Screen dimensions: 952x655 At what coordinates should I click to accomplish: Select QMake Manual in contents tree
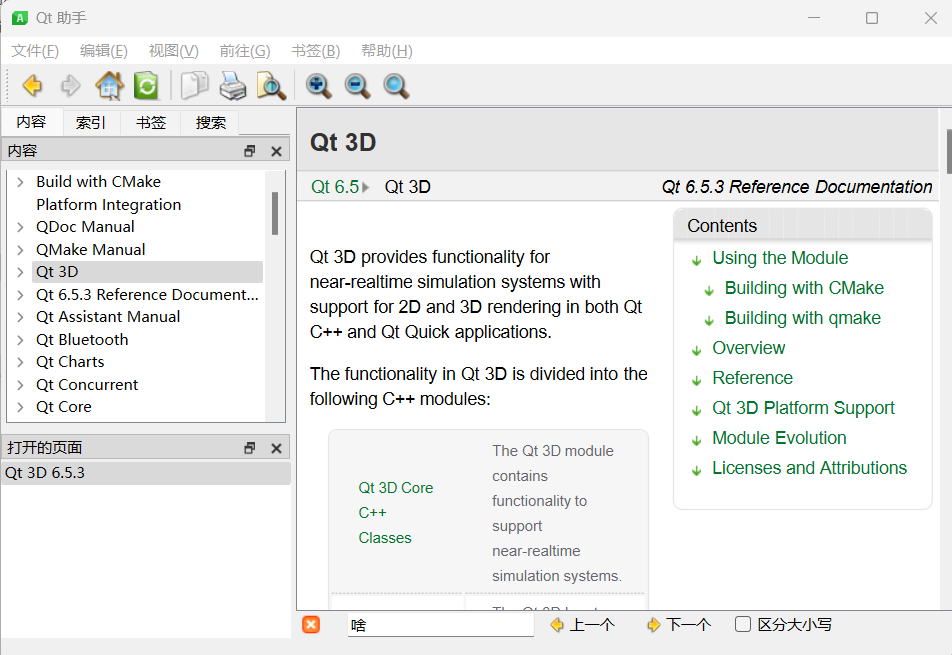pyautogui.click(x=90, y=250)
